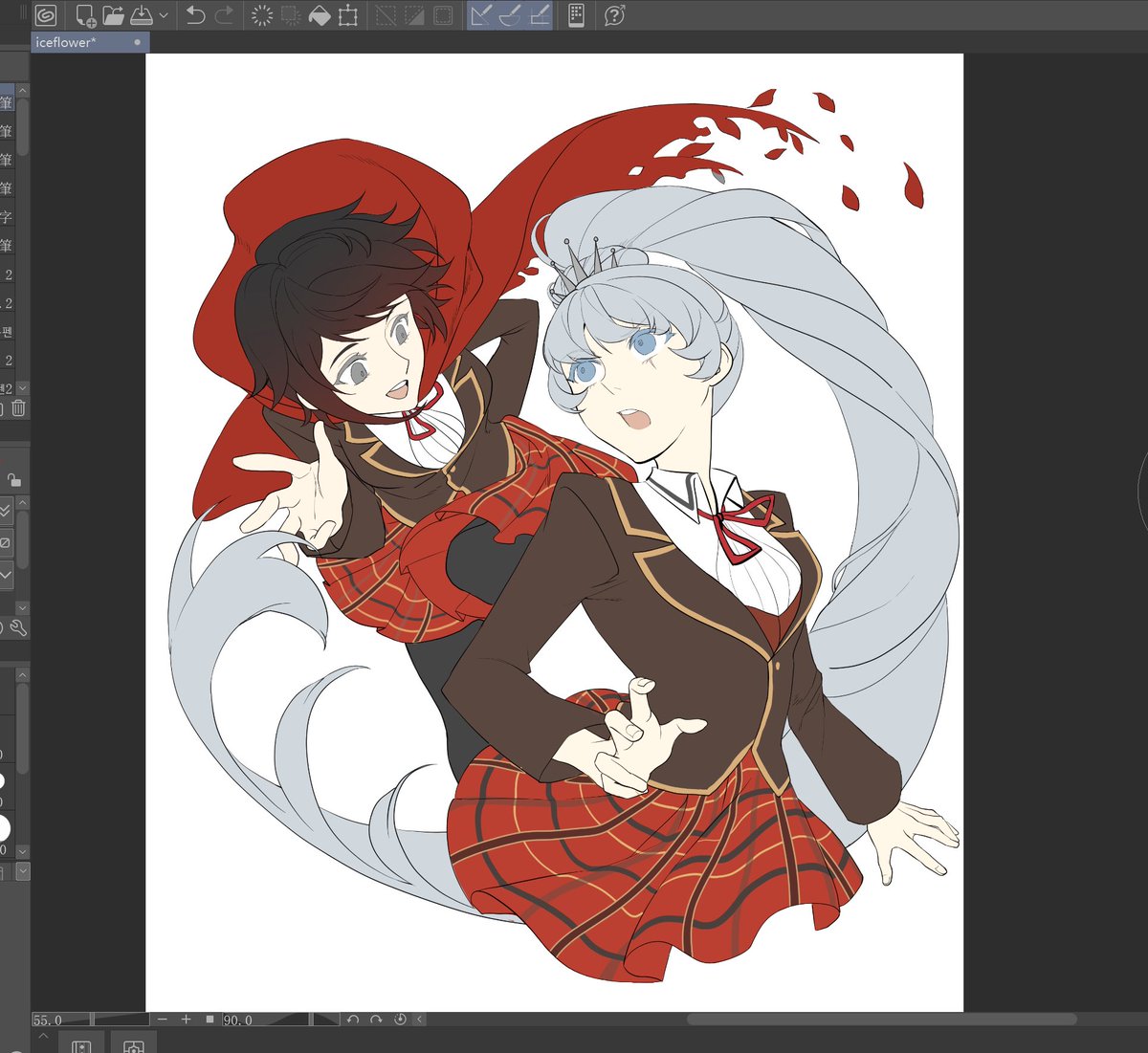The width and height of the screenshot is (1148, 1053).
Task: Expand bottom-left panel dropdown chevron
Action: (23, 871)
